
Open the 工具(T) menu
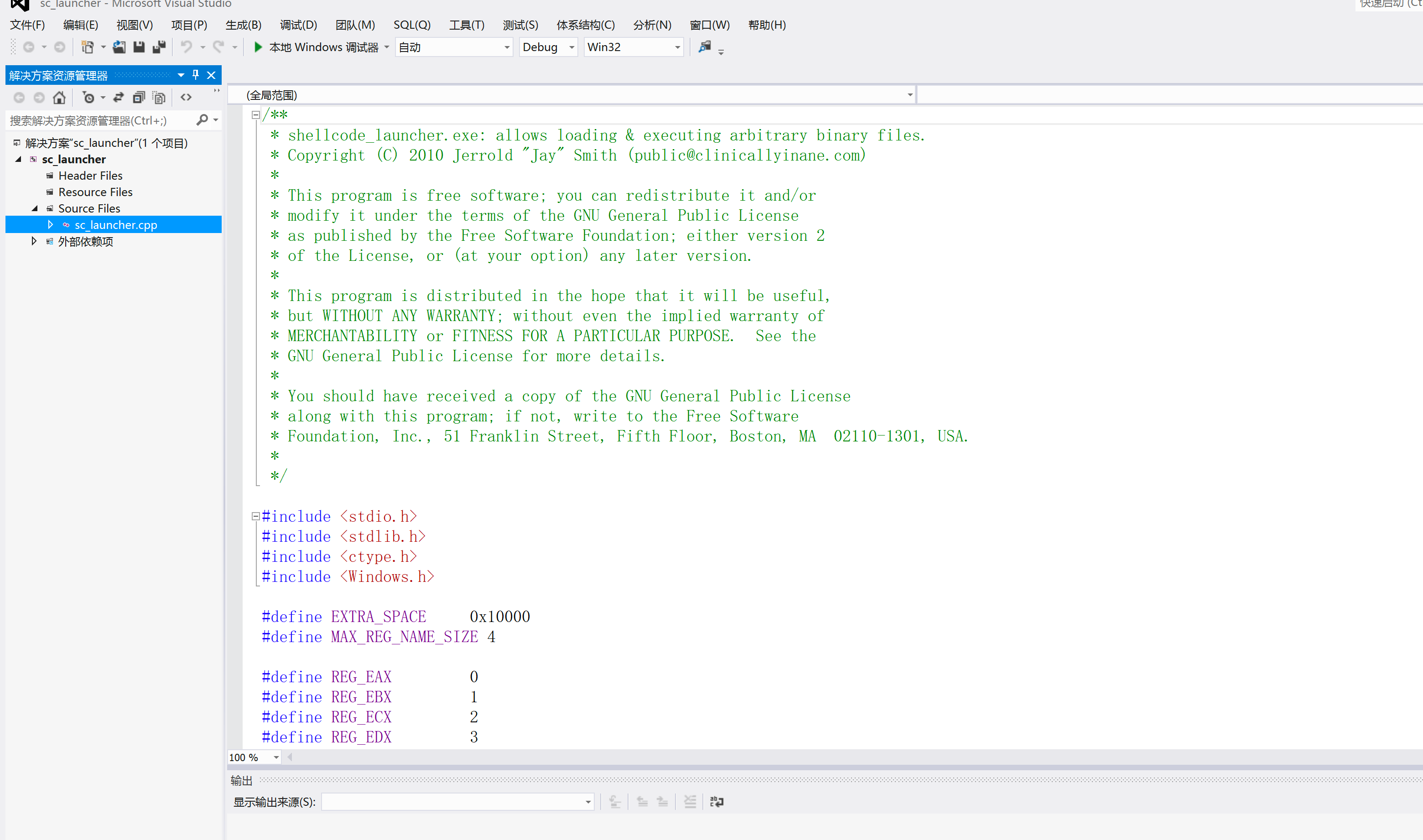(x=467, y=25)
